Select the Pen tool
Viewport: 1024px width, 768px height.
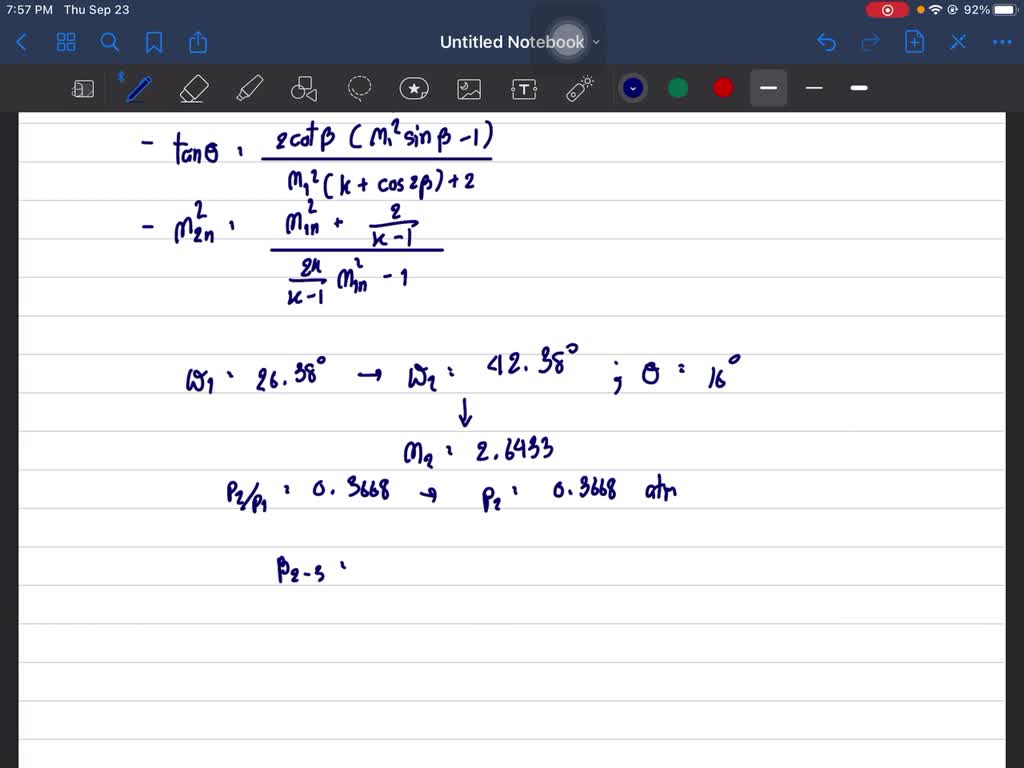tap(137, 89)
